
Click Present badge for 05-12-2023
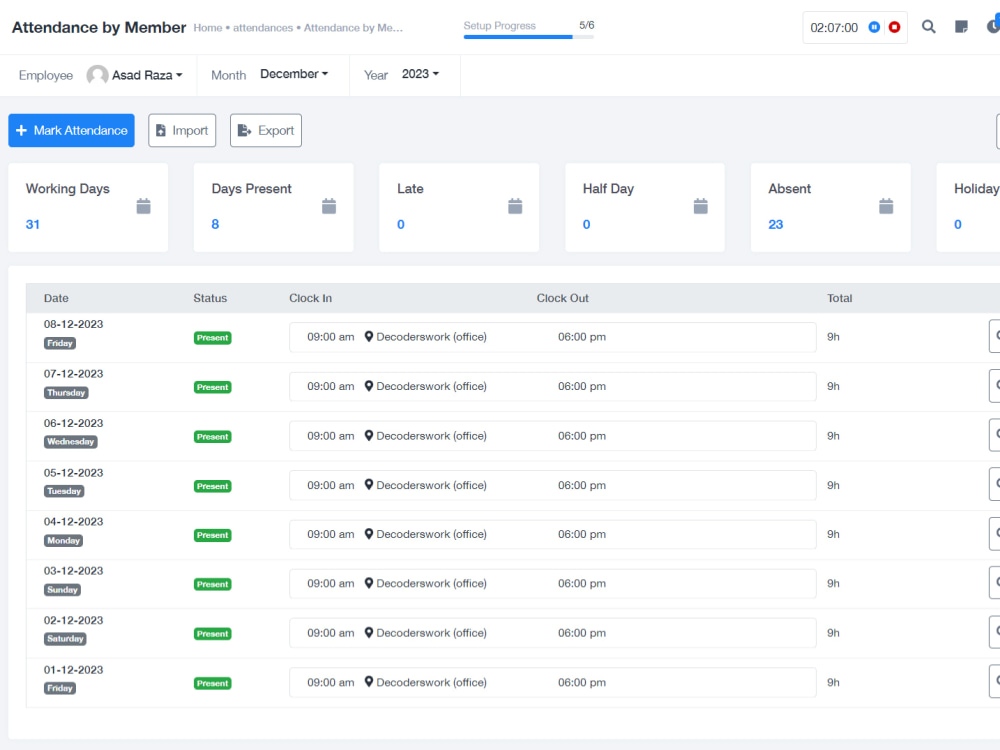[x=212, y=486]
